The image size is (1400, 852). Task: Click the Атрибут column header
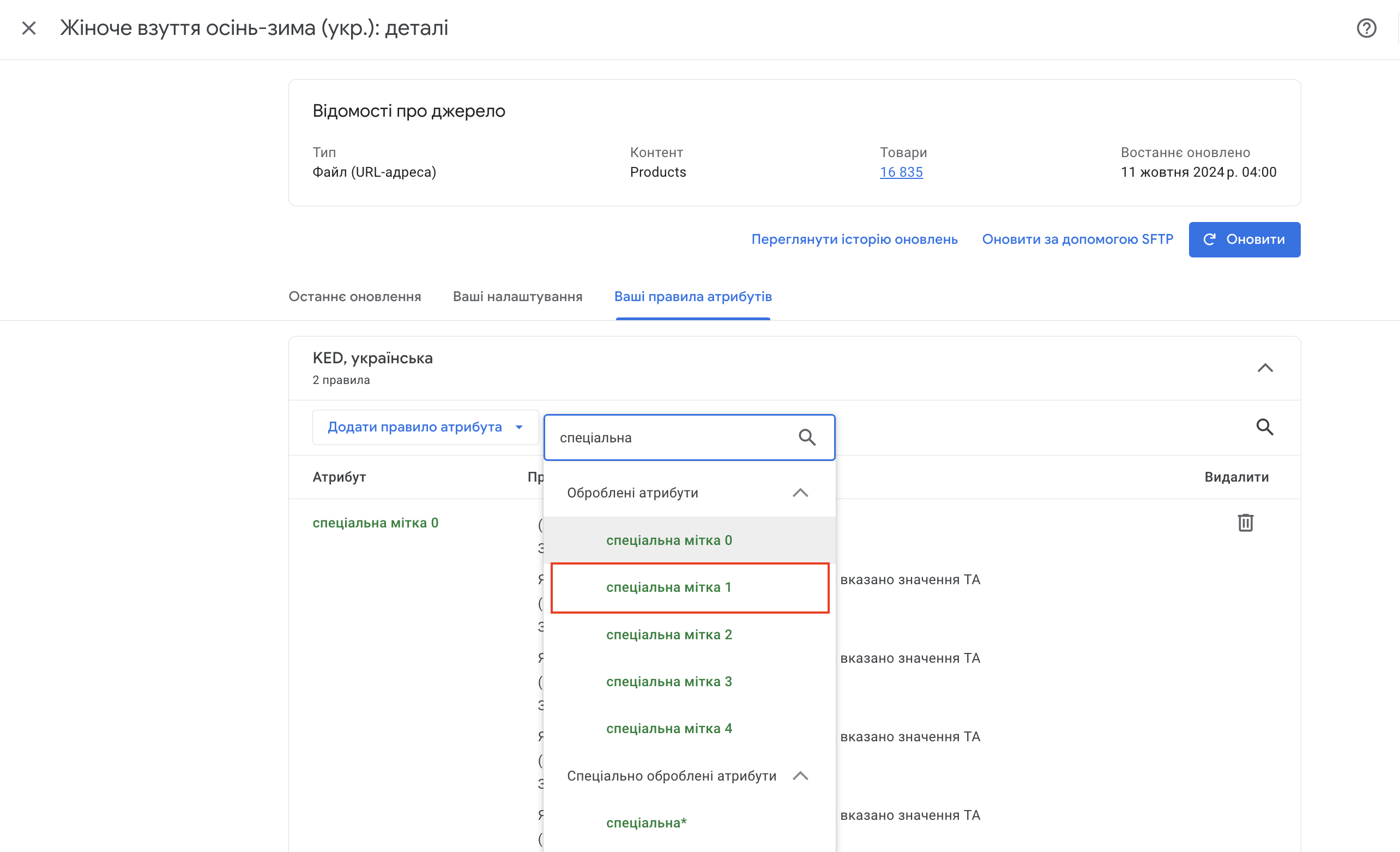click(x=339, y=477)
